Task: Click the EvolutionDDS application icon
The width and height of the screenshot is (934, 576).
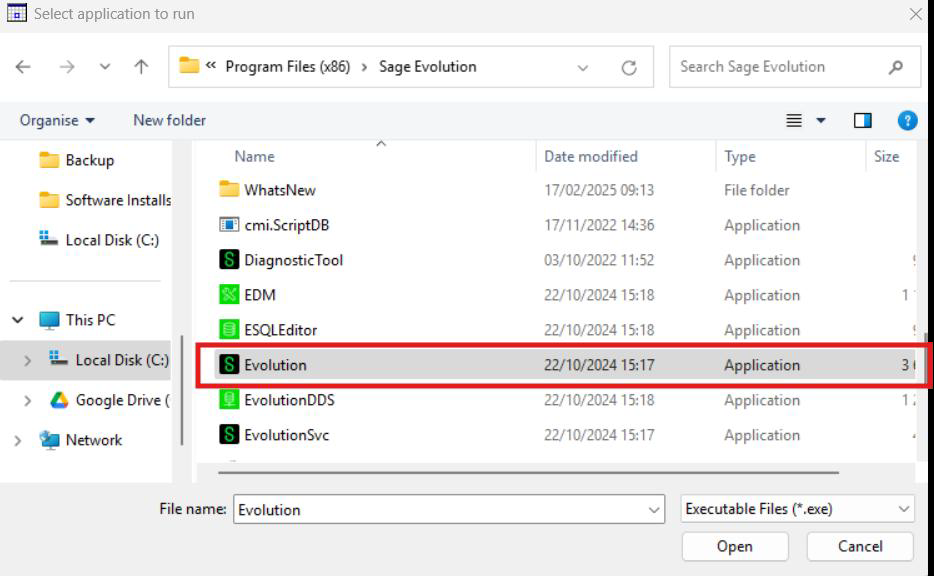Action: point(229,400)
